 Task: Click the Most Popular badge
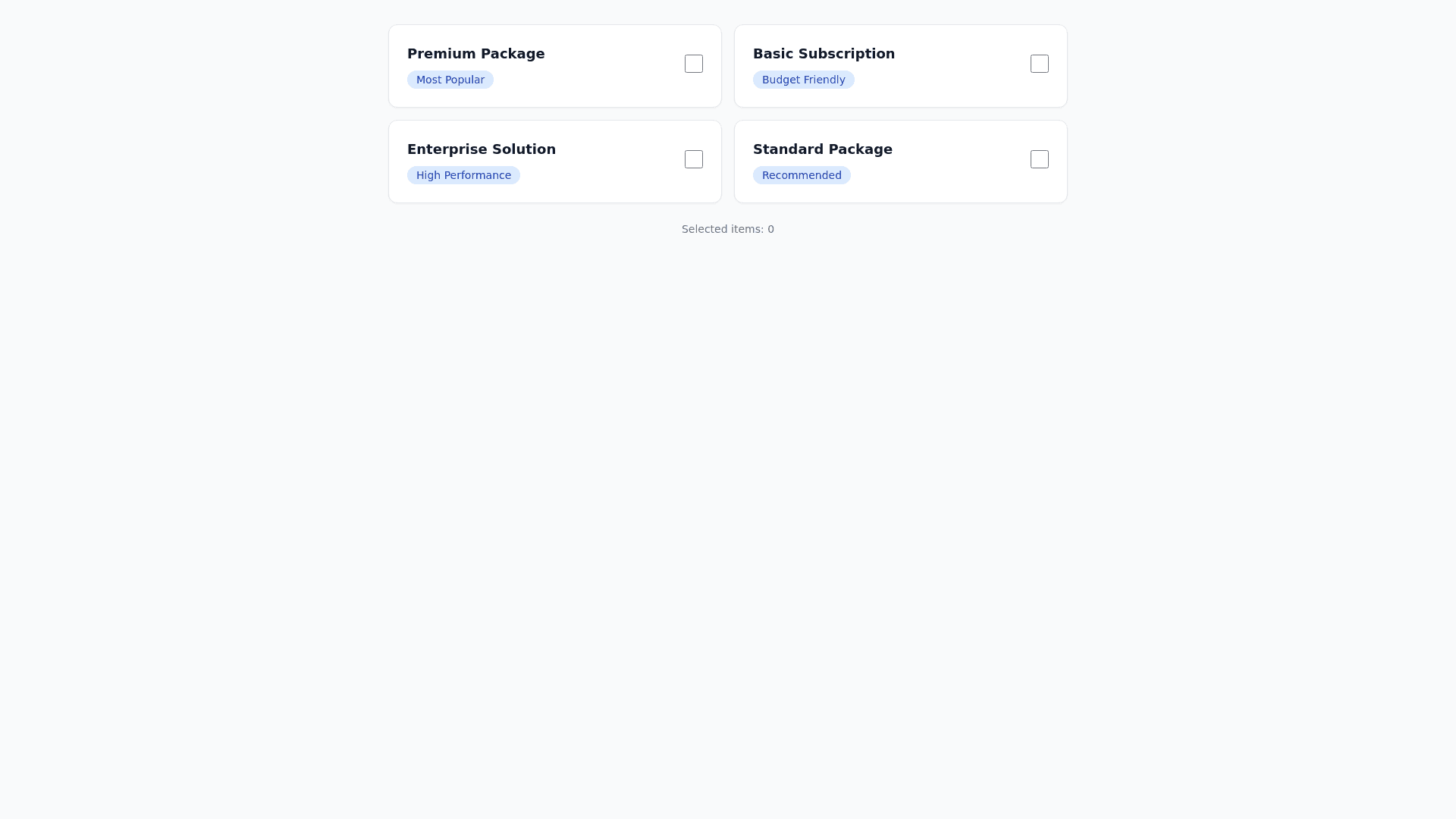pyautogui.click(x=450, y=80)
